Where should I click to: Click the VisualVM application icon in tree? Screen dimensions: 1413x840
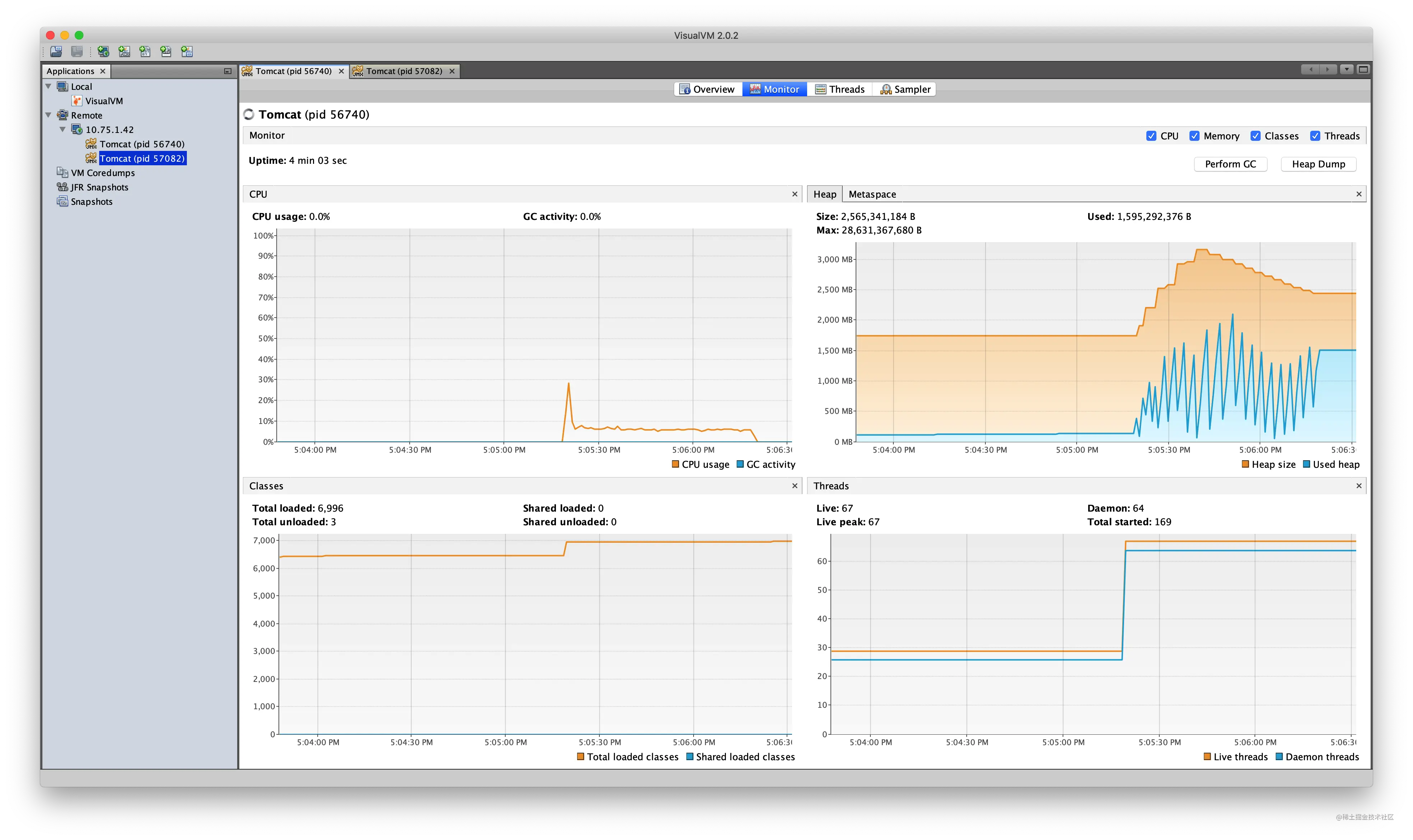[77, 101]
